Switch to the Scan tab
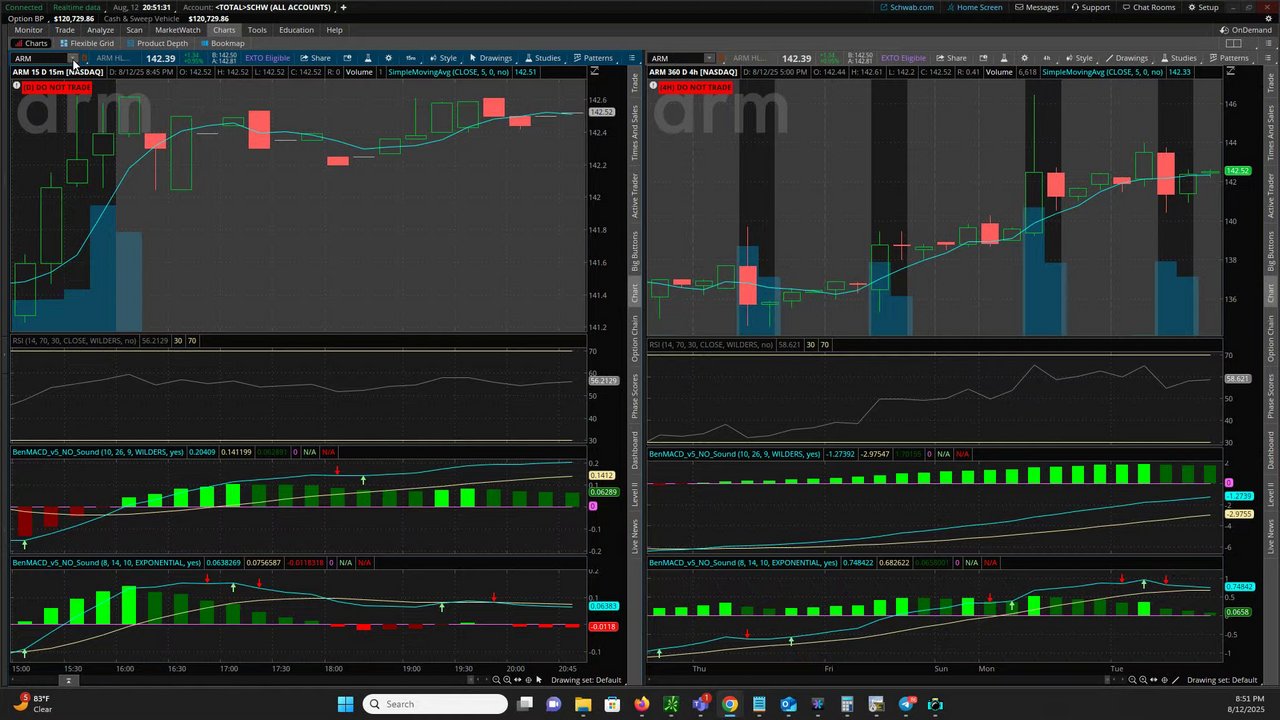Viewport: 1280px width, 720px height. pyautogui.click(x=134, y=30)
